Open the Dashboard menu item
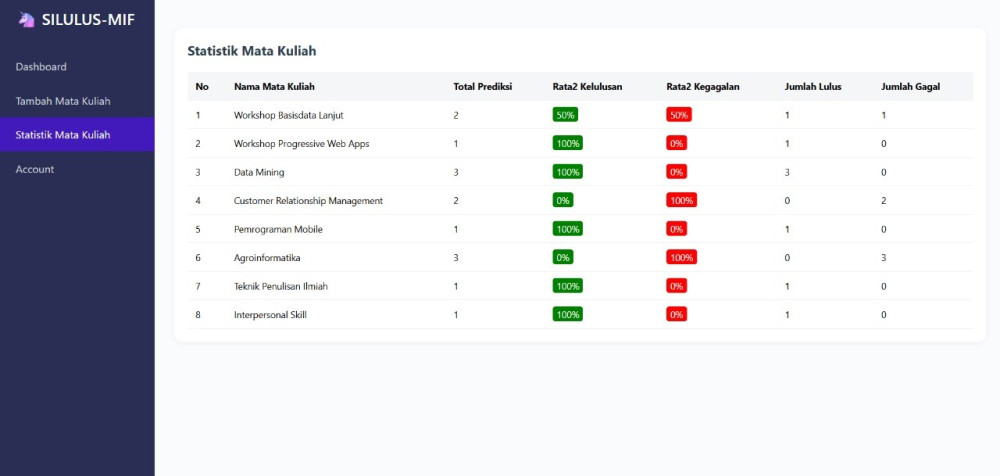Screen dimensions: 1000x476 (41, 67)
